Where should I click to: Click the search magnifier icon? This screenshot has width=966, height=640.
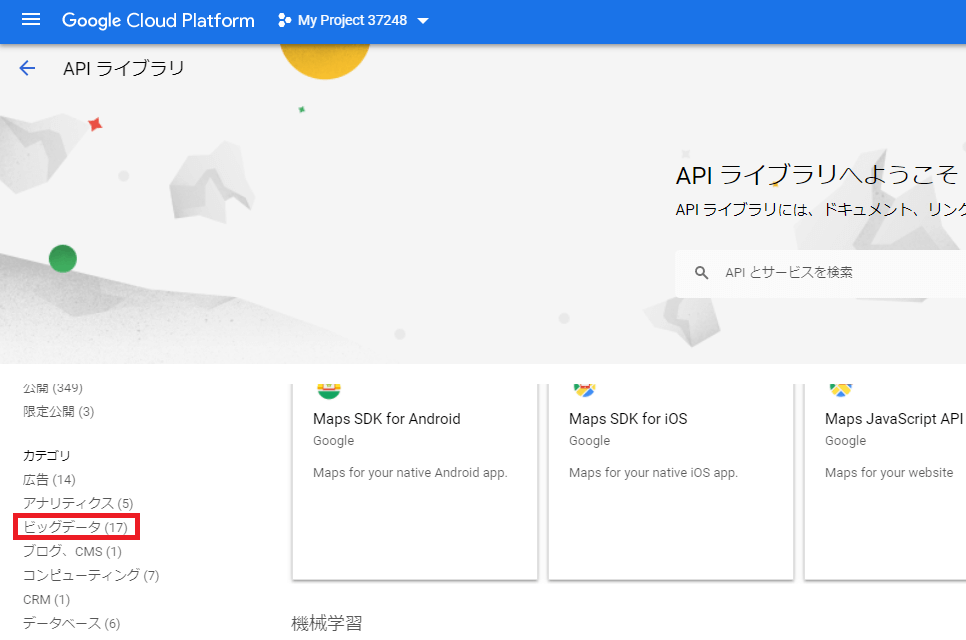[701, 272]
